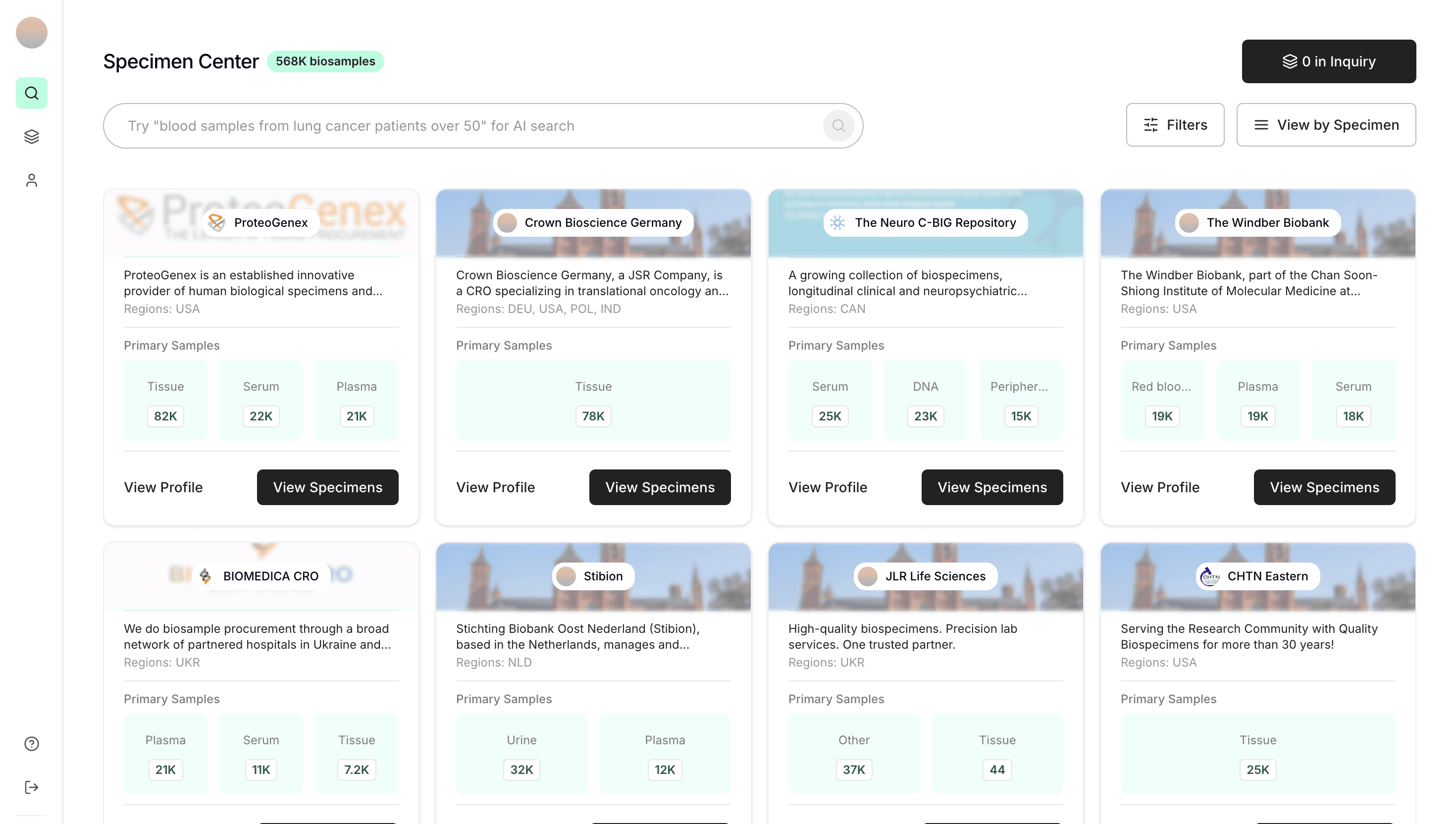Screen dimensions: 1456x824
Task: Click the CHTN Eastern logo icon
Action: point(1210,576)
